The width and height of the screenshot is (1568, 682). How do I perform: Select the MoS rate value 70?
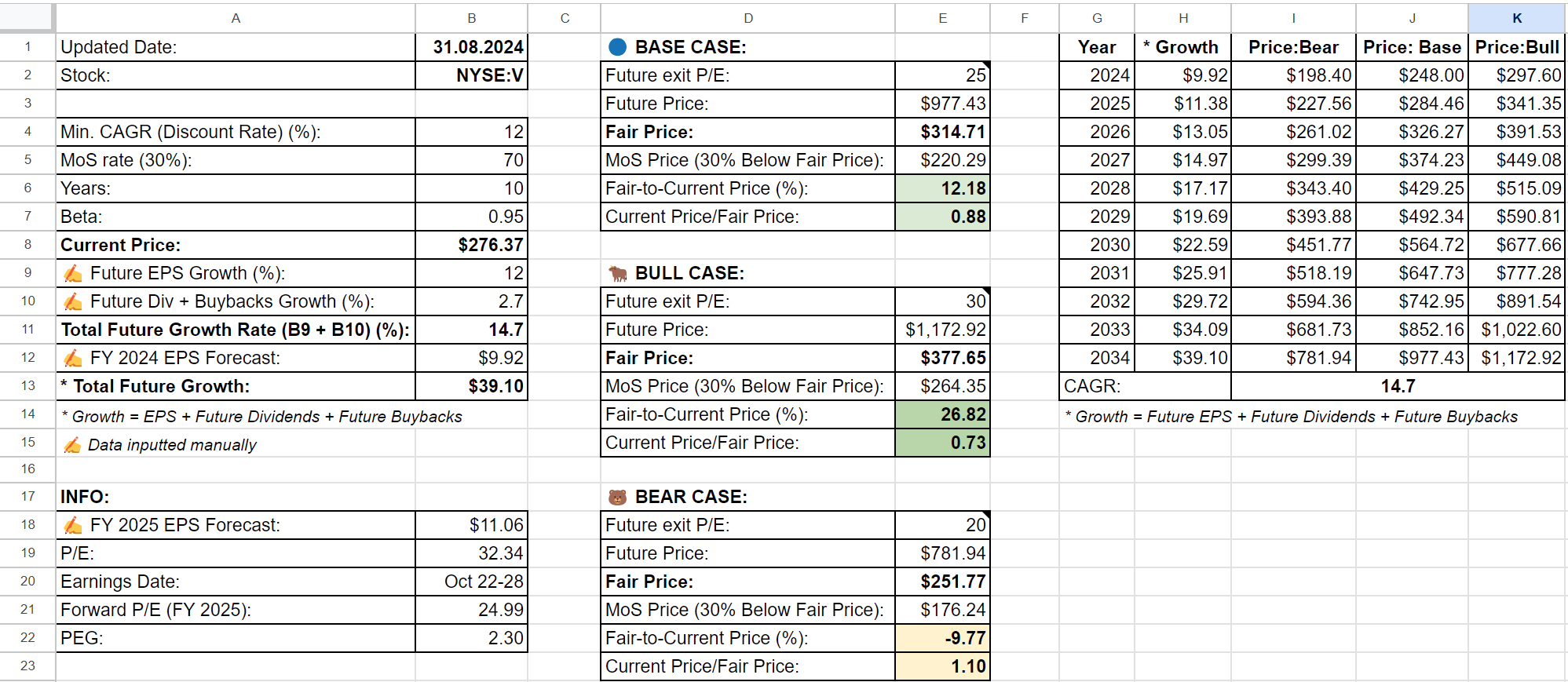click(x=471, y=160)
